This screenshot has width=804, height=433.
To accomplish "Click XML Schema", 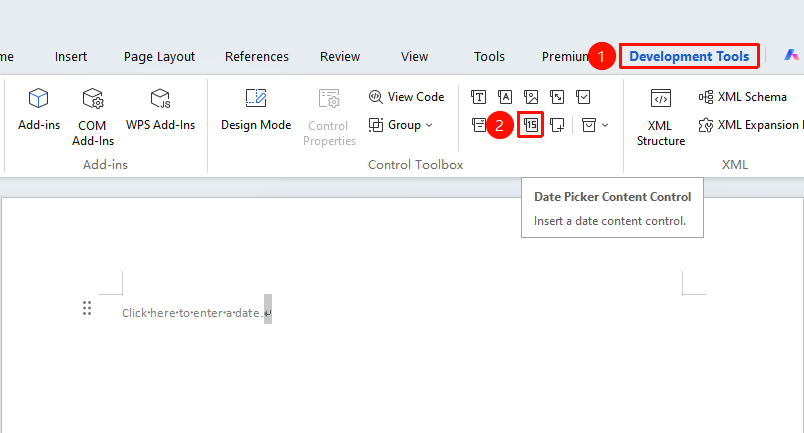I will pos(742,97).
